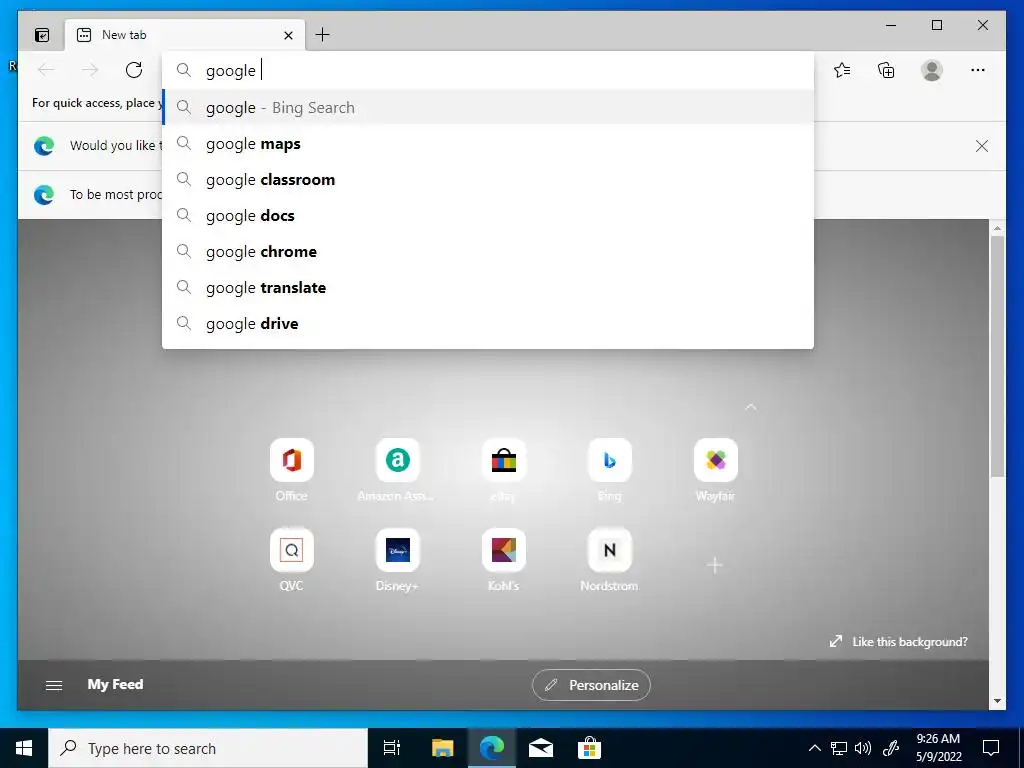This screenshot has width=1024, height=768.
Task: Open the Settings and more ellipsis menu
Action: 977,70
